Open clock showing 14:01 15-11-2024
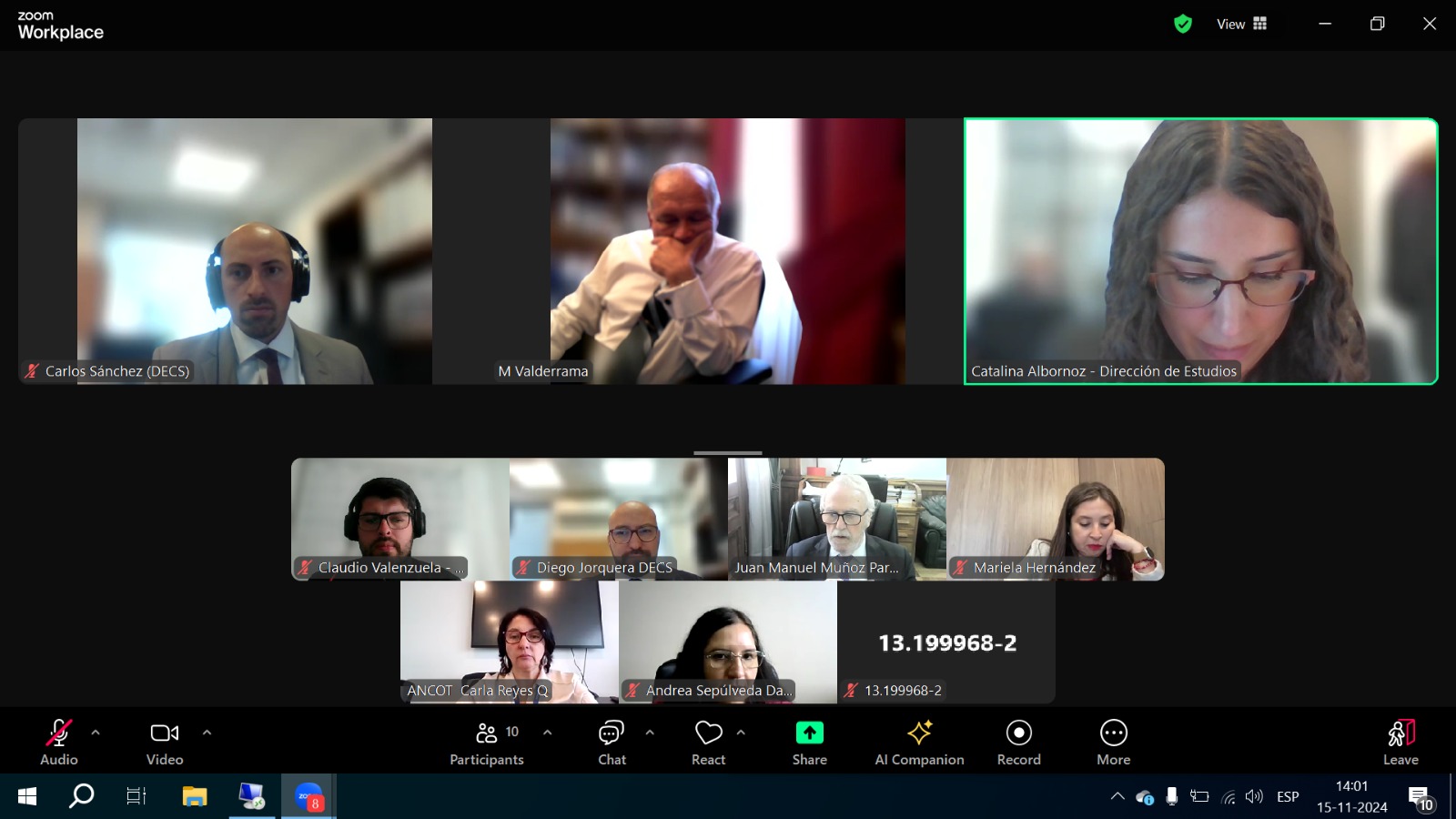The height and width of the screenshot is (819, 1456). (x=1351, y=796)
